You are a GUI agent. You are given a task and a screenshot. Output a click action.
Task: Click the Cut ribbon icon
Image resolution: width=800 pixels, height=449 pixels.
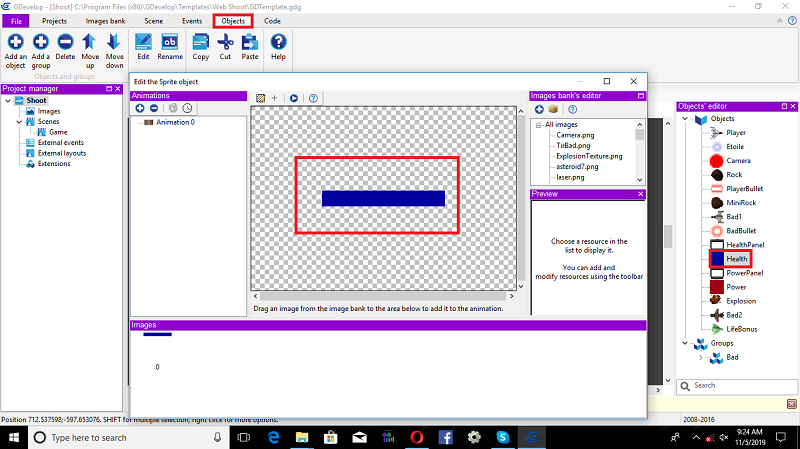225,42
